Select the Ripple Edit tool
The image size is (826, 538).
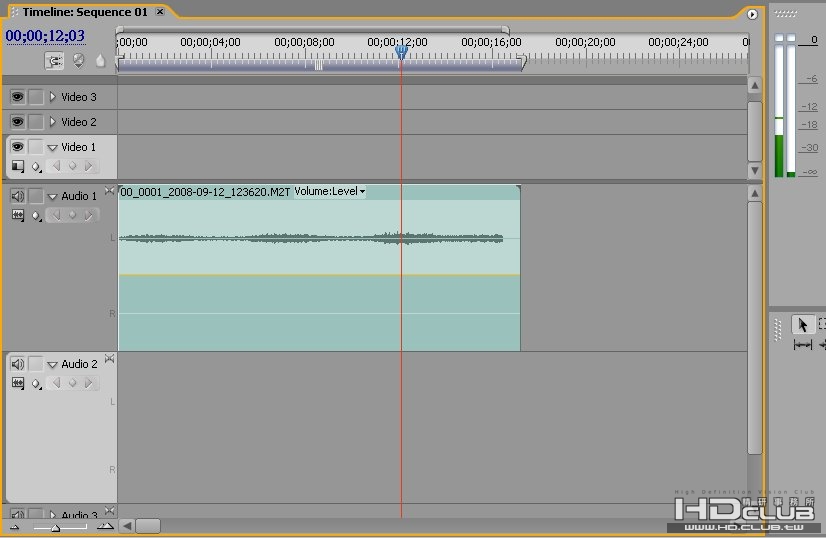coord(803,345)
